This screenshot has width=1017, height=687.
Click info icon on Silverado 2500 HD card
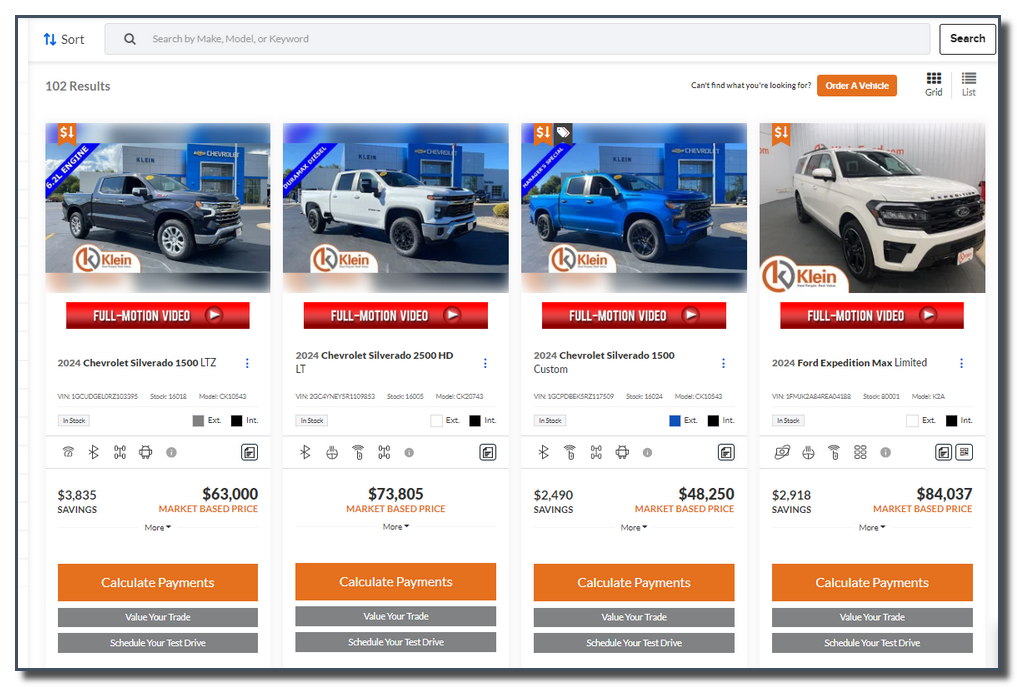pos(409,452)
